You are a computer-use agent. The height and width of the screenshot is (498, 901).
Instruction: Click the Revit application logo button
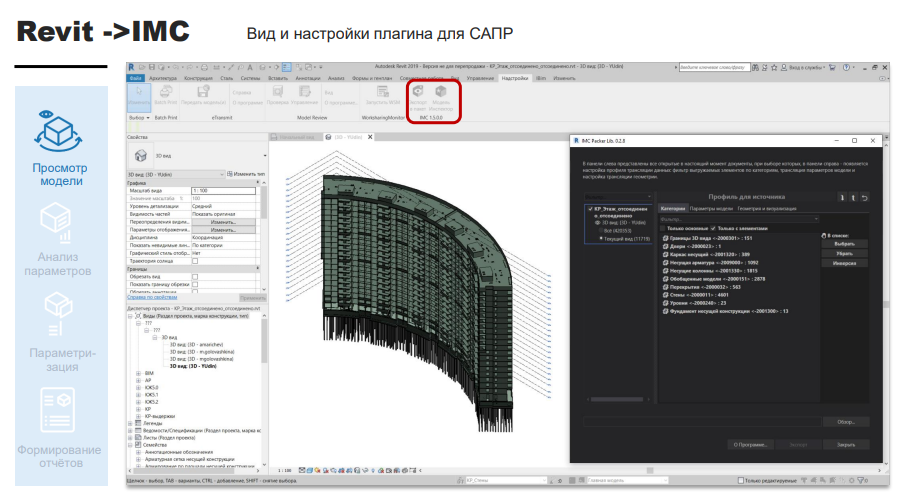[x=132, y=67]
